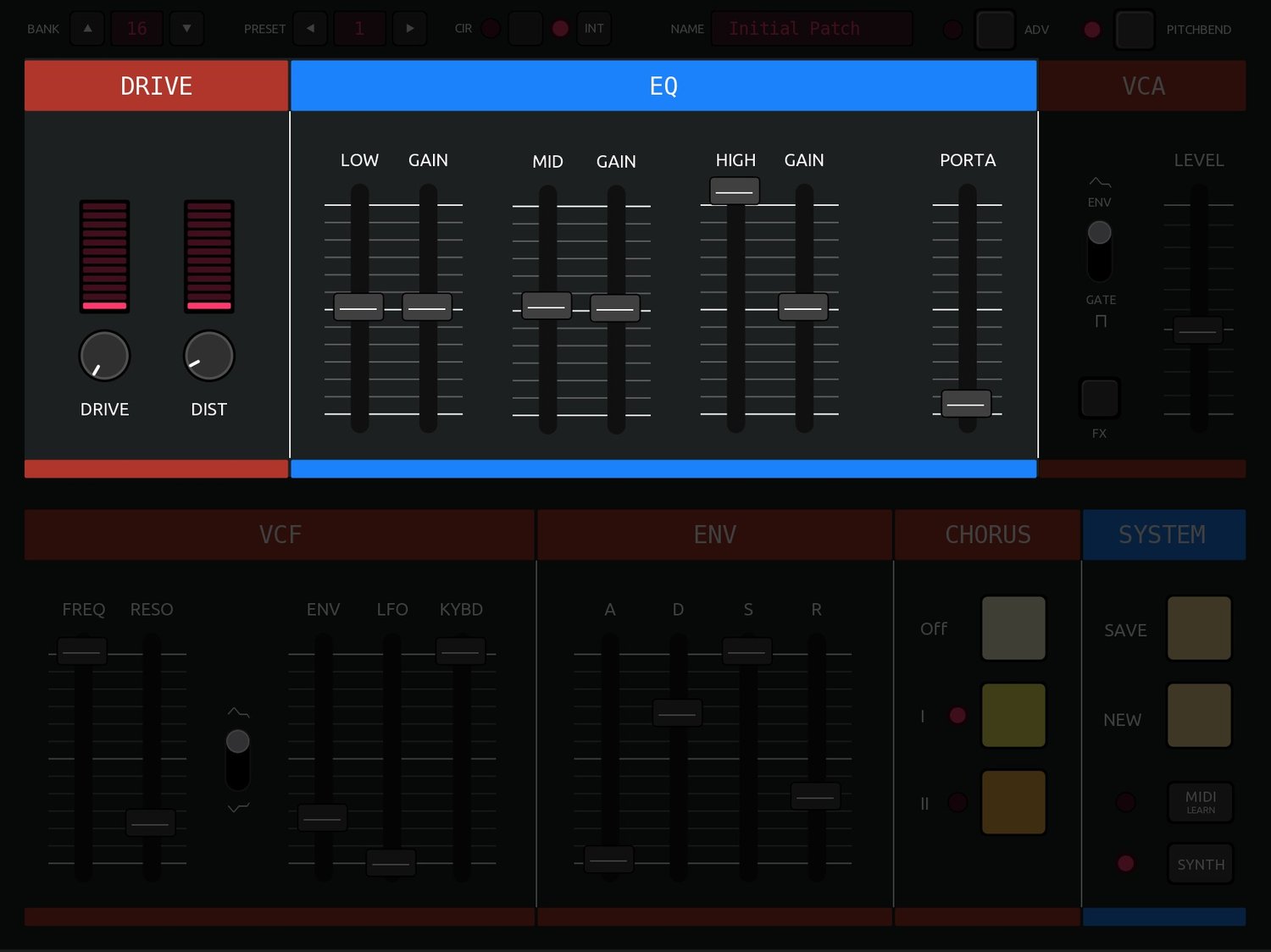Click the level meter above the DRIVE knob
1271x952 pixels.
click(104, 257)
